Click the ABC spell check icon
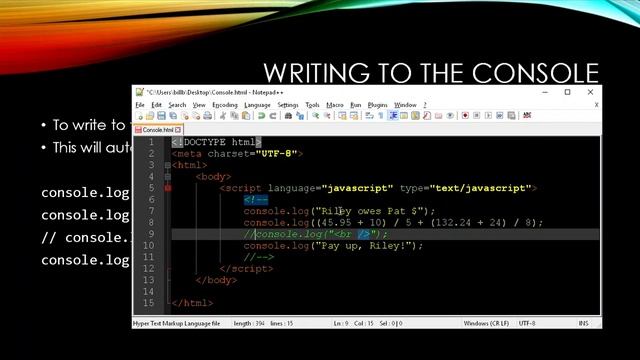This screenshot has height=360, width=640. 527,116
